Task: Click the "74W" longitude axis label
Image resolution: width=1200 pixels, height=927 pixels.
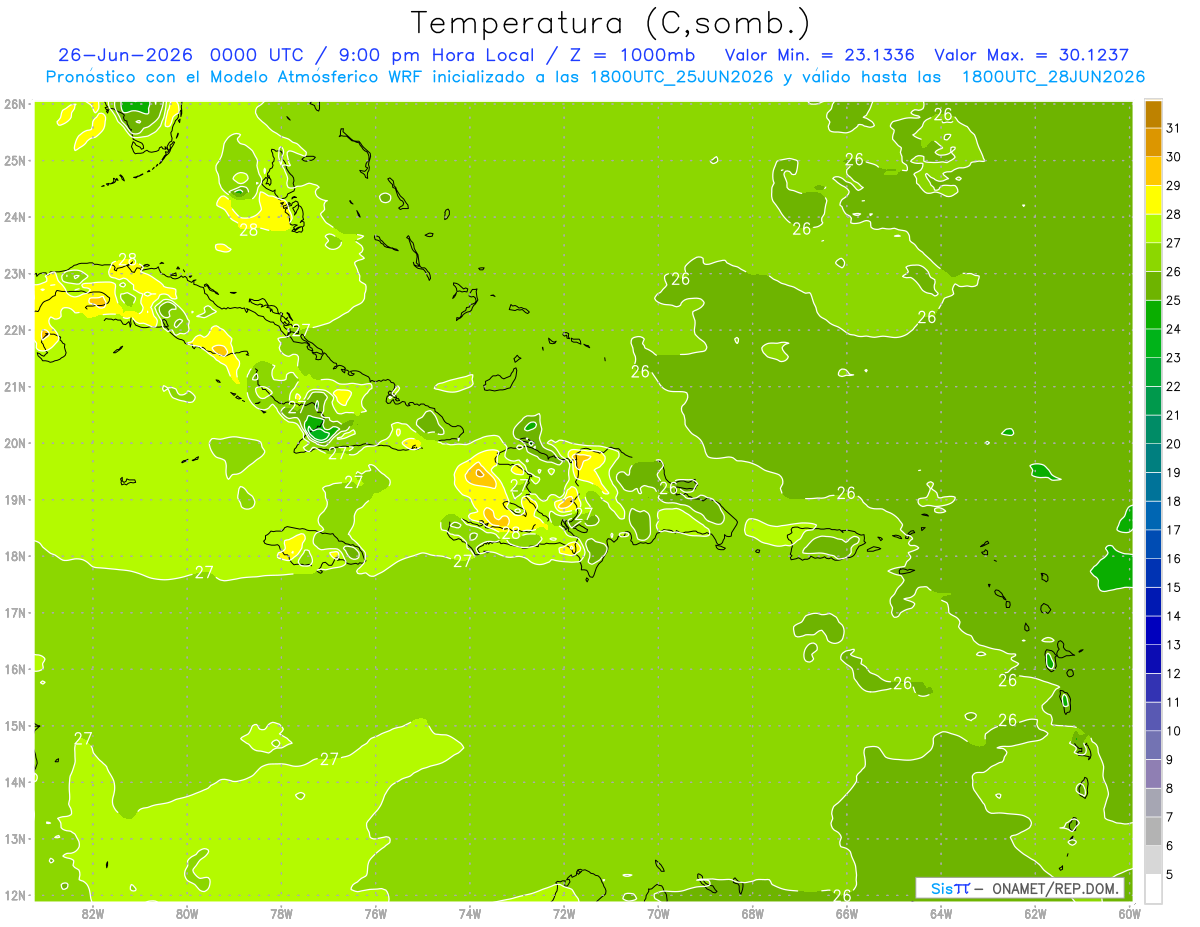Action: pyautogui.click(x=469, y=914)
